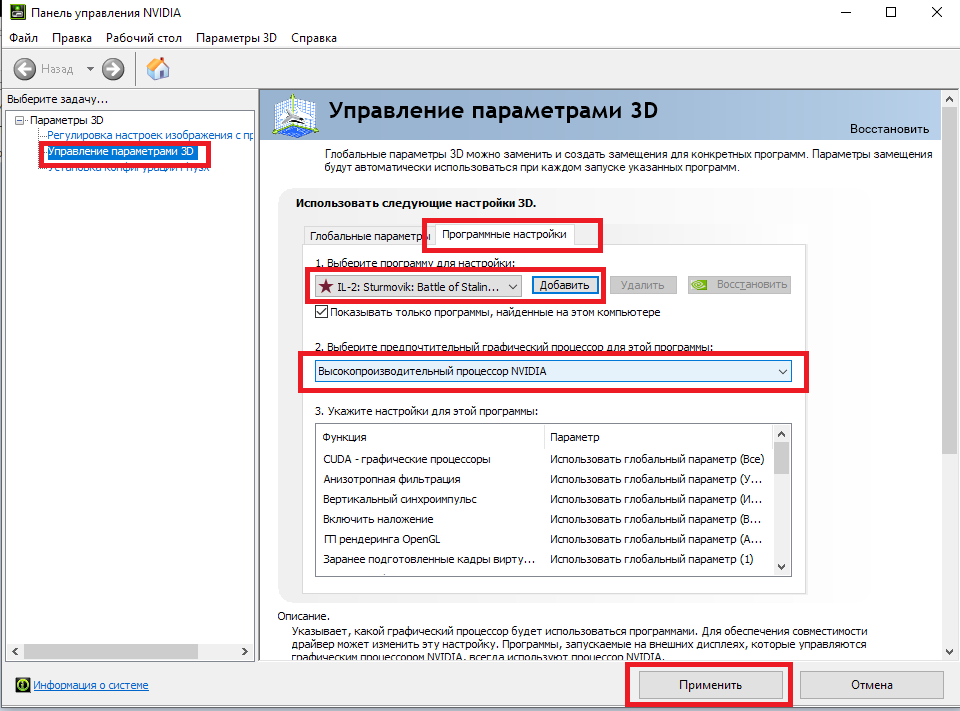Click the 3D settings header illustration icon

(295, 115)
